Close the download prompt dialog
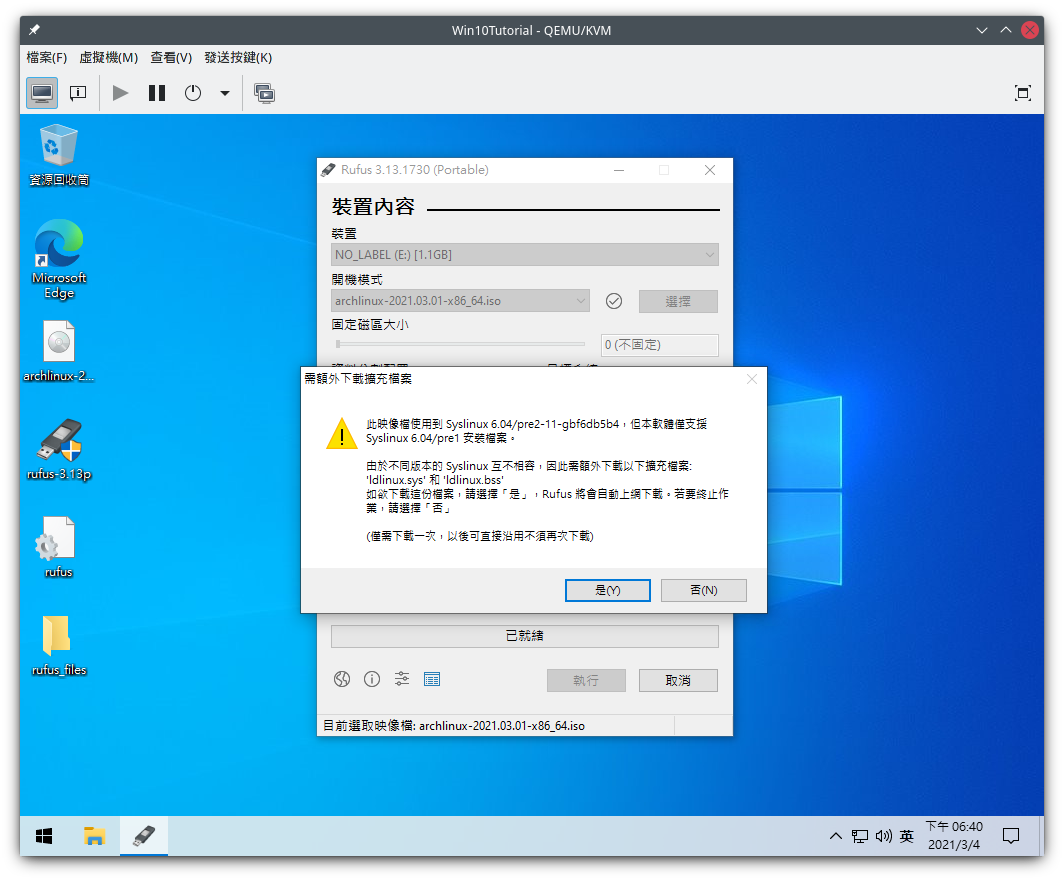 point(752,379)
